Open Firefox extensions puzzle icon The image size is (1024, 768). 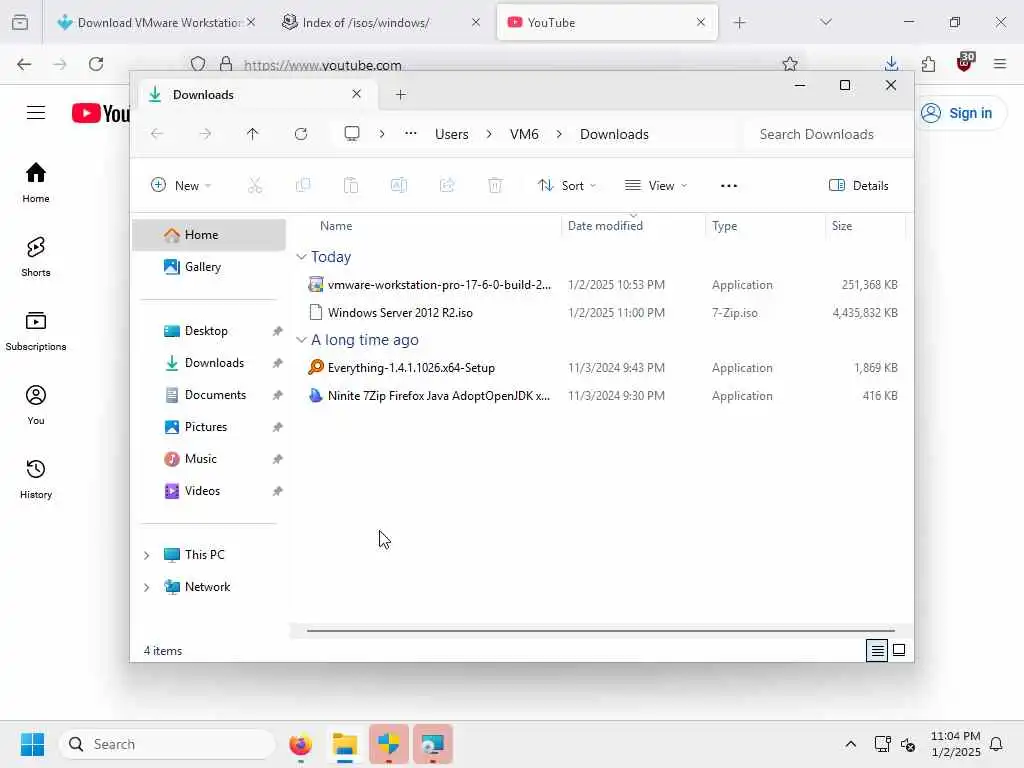point(928,63)
